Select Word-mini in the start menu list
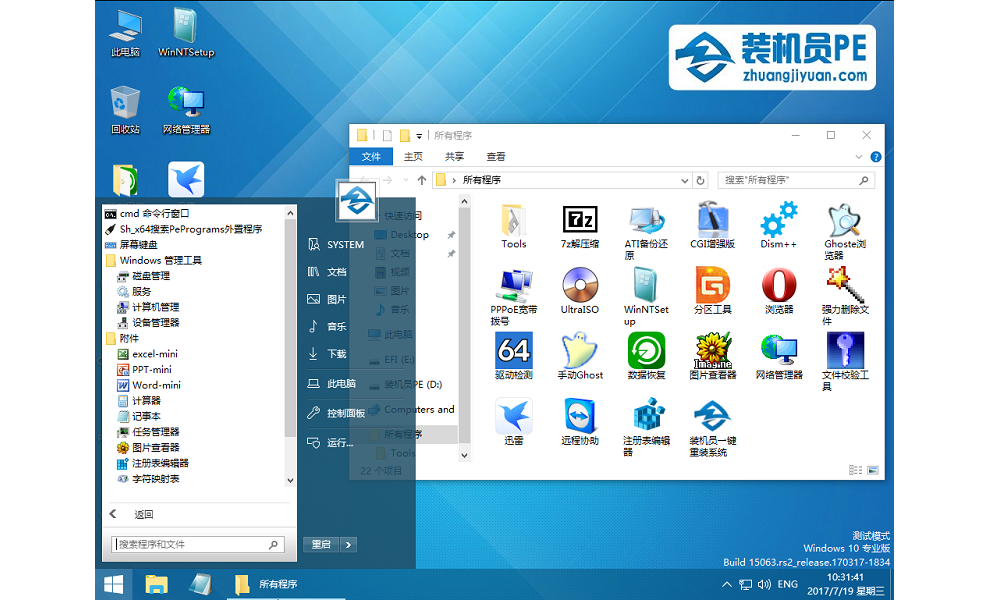The width and height of the screenshot is (990, 600). (x=156, y=385)
